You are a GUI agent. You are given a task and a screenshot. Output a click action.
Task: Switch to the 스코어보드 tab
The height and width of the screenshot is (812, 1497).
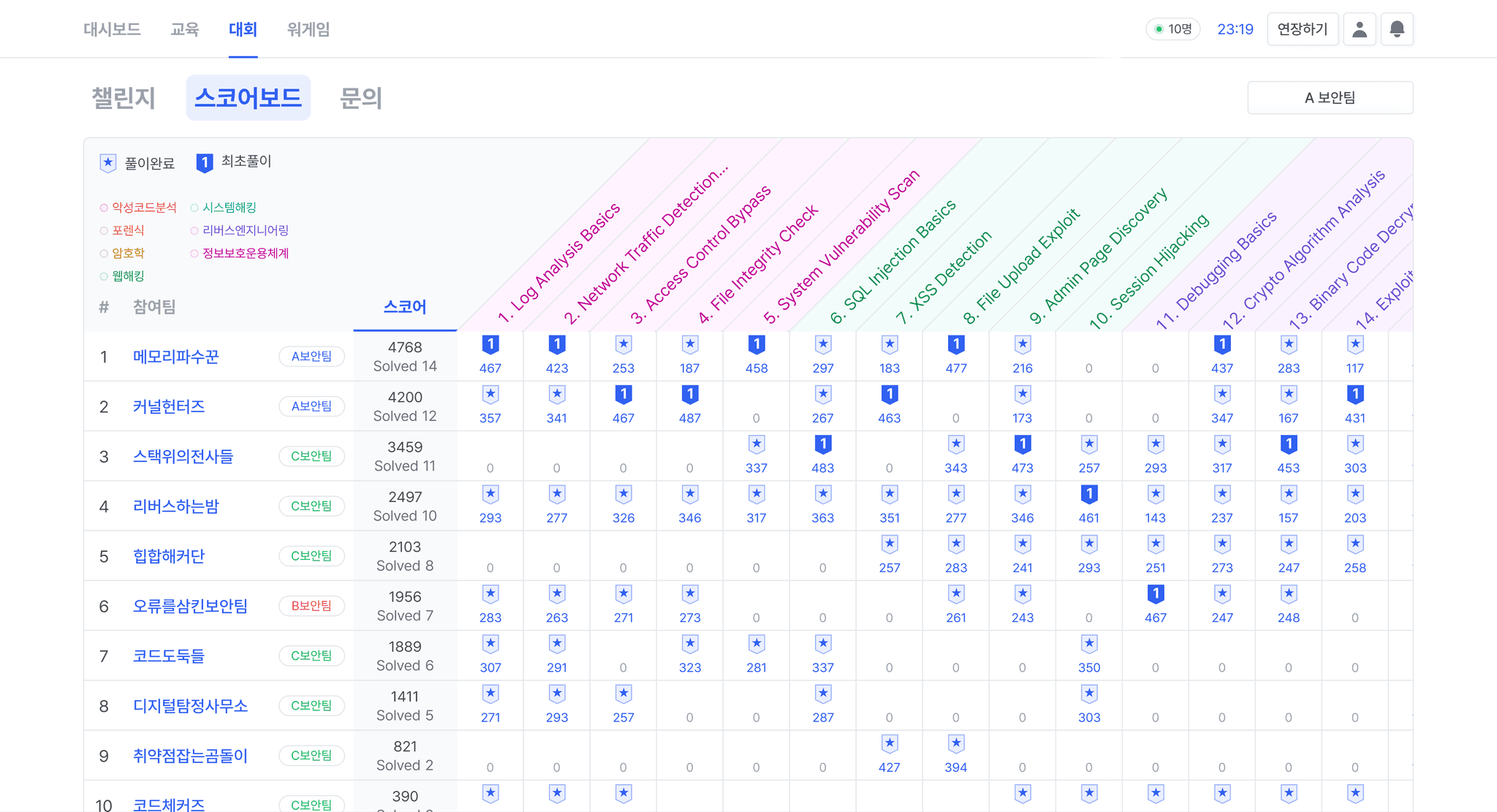pyautogui.click(x=248, y=97)
